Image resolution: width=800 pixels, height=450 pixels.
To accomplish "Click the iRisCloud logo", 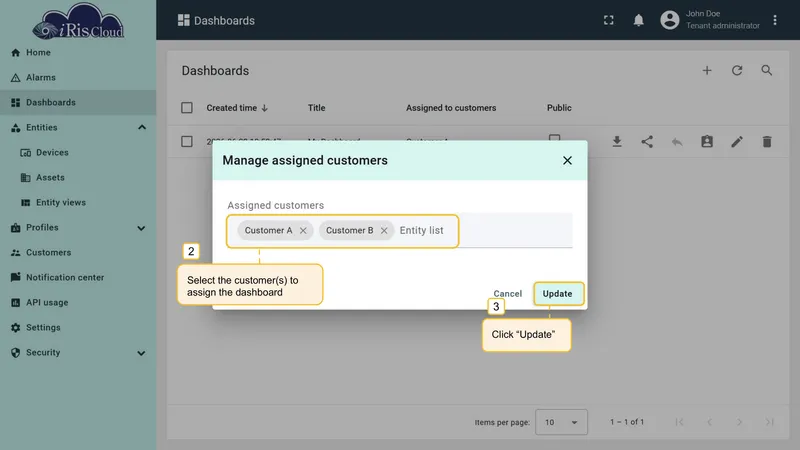I will point(78,21).
